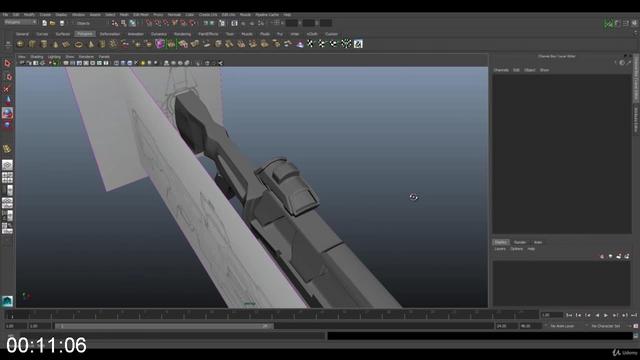The image size is (640, 360).
Task: Toggle Attribute Editor visibility top-right icon
Action: coord(617,24)
